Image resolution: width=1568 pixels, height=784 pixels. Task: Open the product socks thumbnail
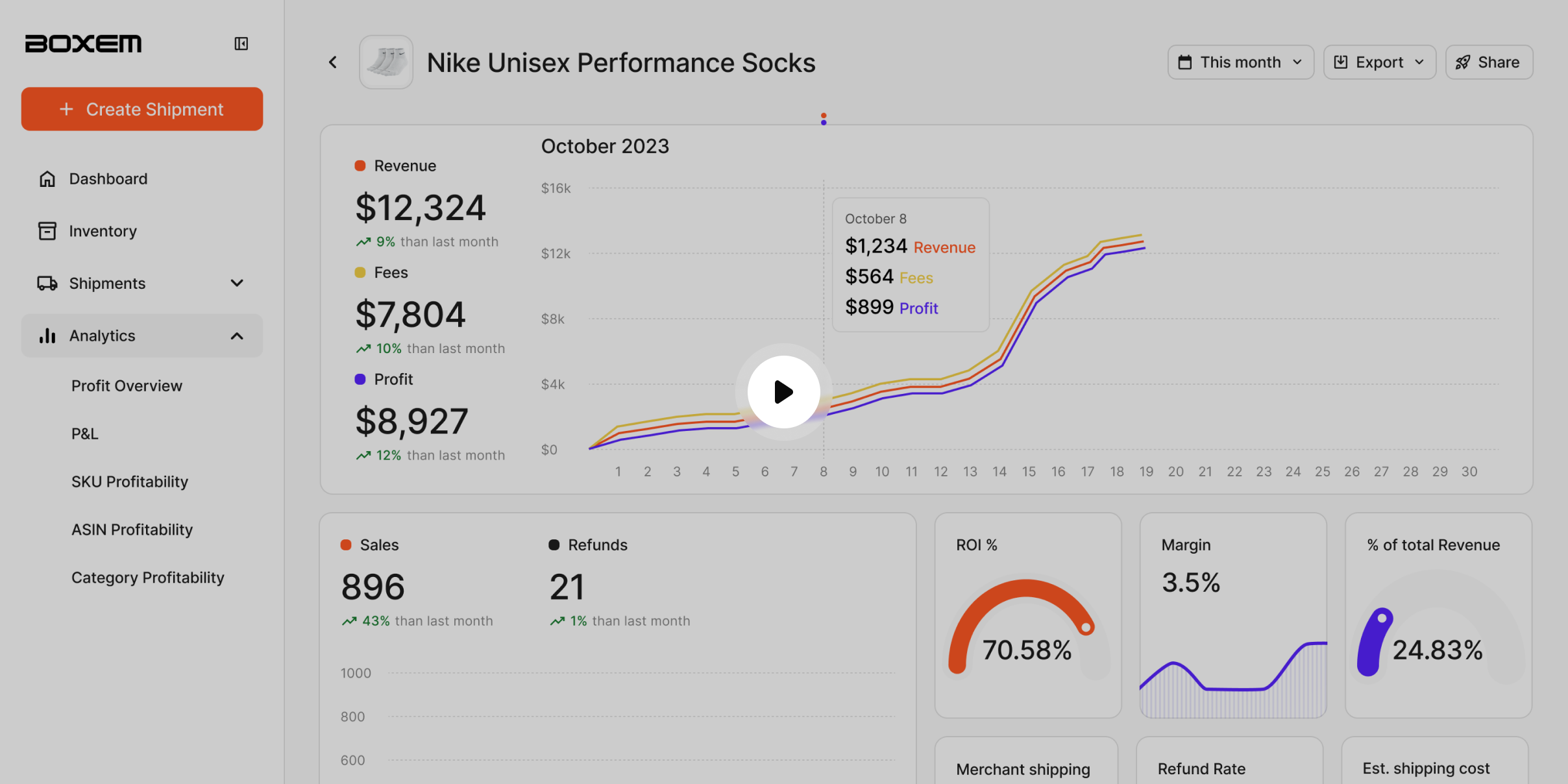386,62
